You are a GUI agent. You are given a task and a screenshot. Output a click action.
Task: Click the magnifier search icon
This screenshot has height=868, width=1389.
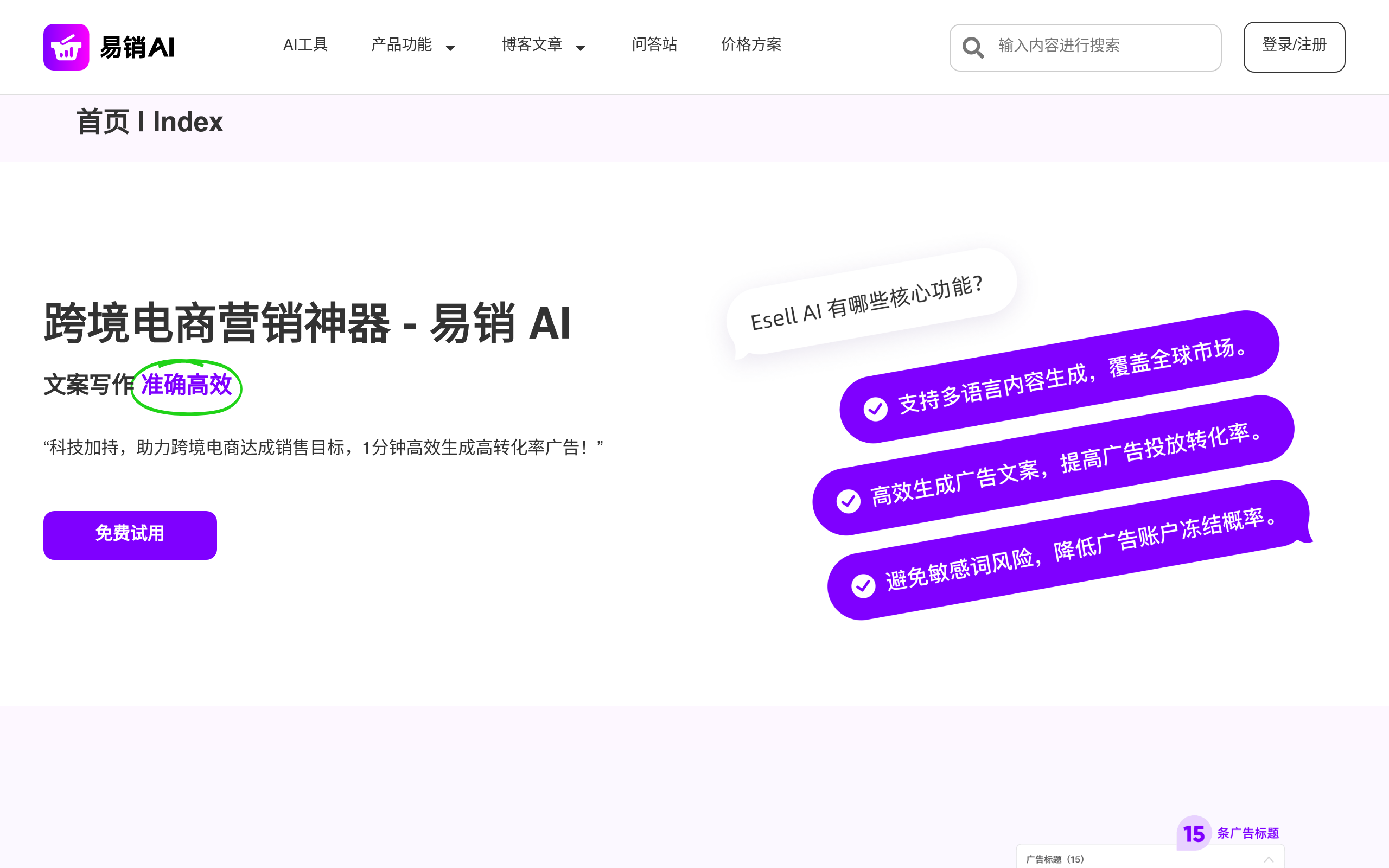[x=973, y=47]
